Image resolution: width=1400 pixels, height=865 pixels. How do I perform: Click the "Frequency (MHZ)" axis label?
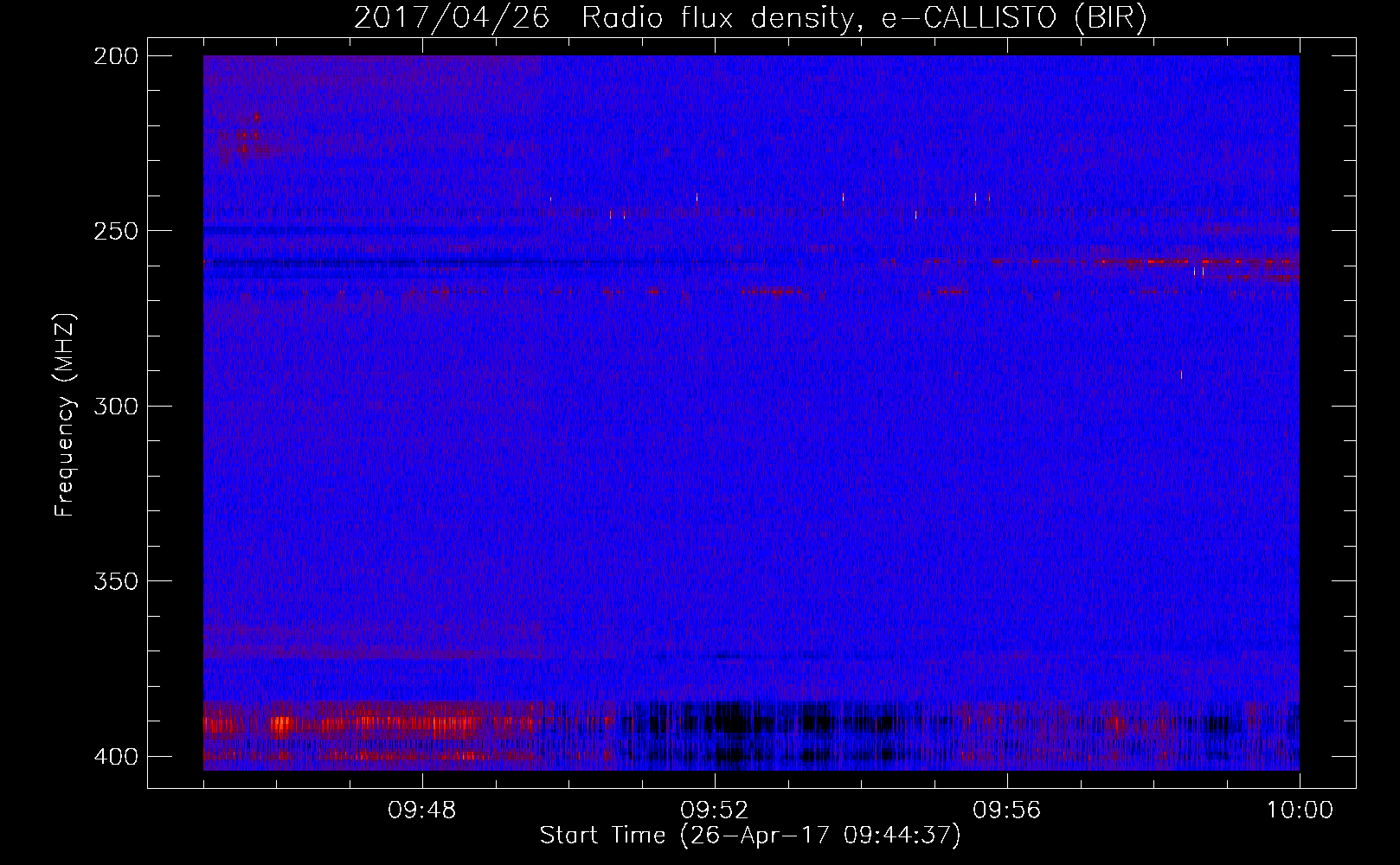tap(65, 414)
